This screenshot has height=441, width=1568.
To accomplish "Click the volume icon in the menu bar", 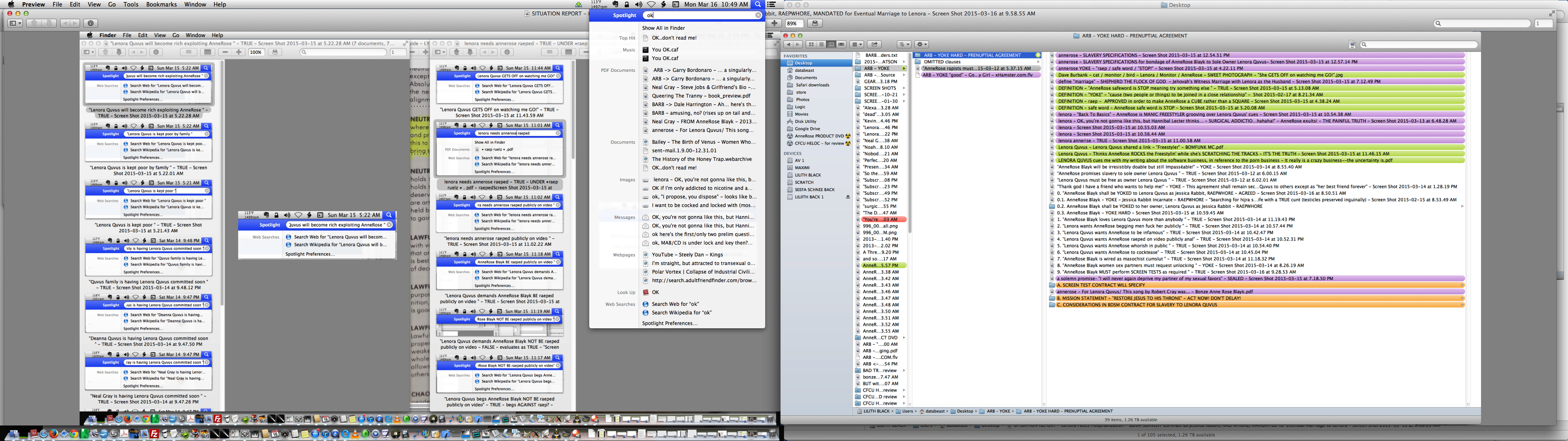I will (x=639, y=4).
